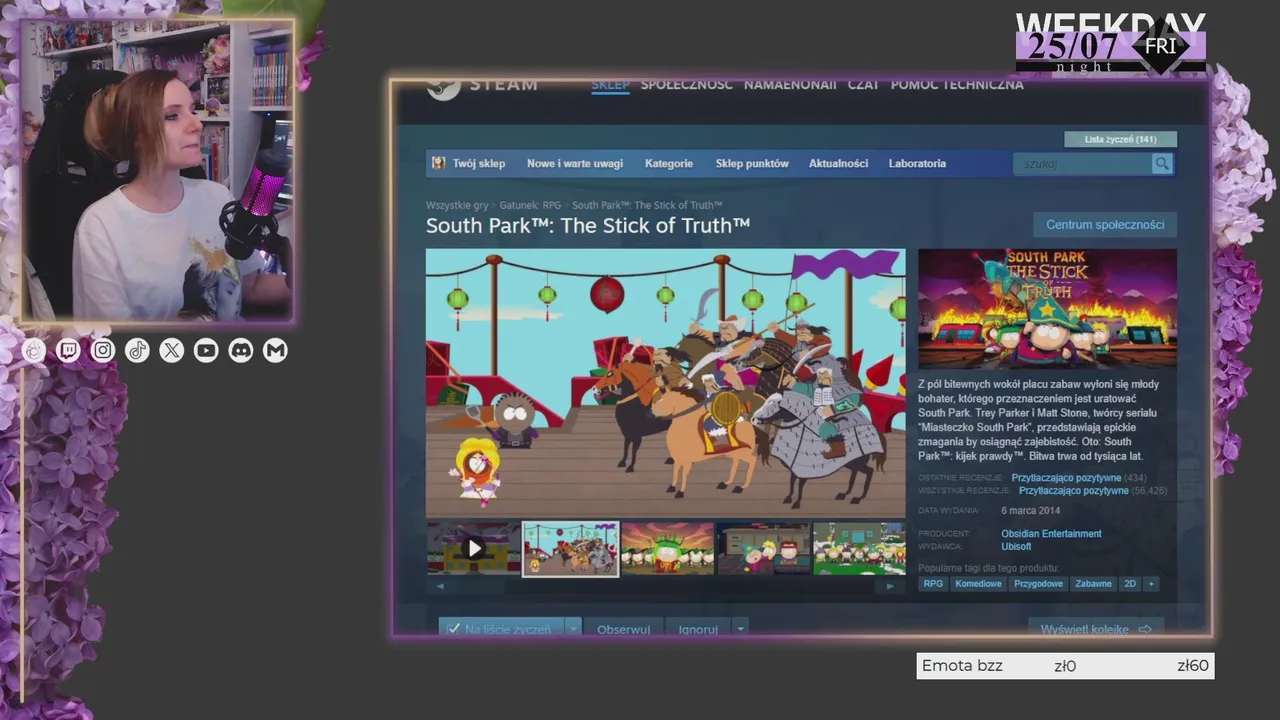Open the Aktualności tab
The height and width of the screenshot is (720, 1280).
[838, 163]
